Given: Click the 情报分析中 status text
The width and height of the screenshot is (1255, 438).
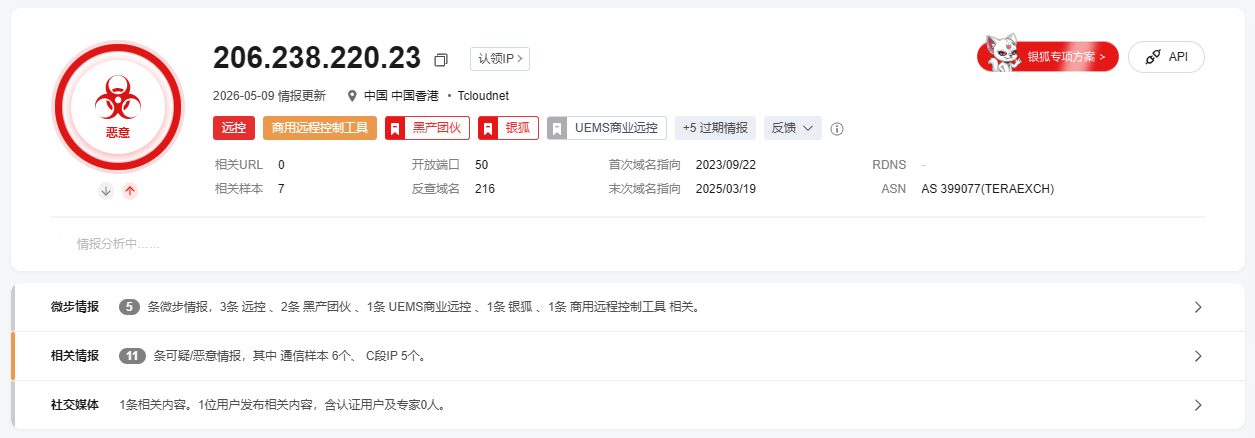Looking at the screenshot, I should point(118,244).
